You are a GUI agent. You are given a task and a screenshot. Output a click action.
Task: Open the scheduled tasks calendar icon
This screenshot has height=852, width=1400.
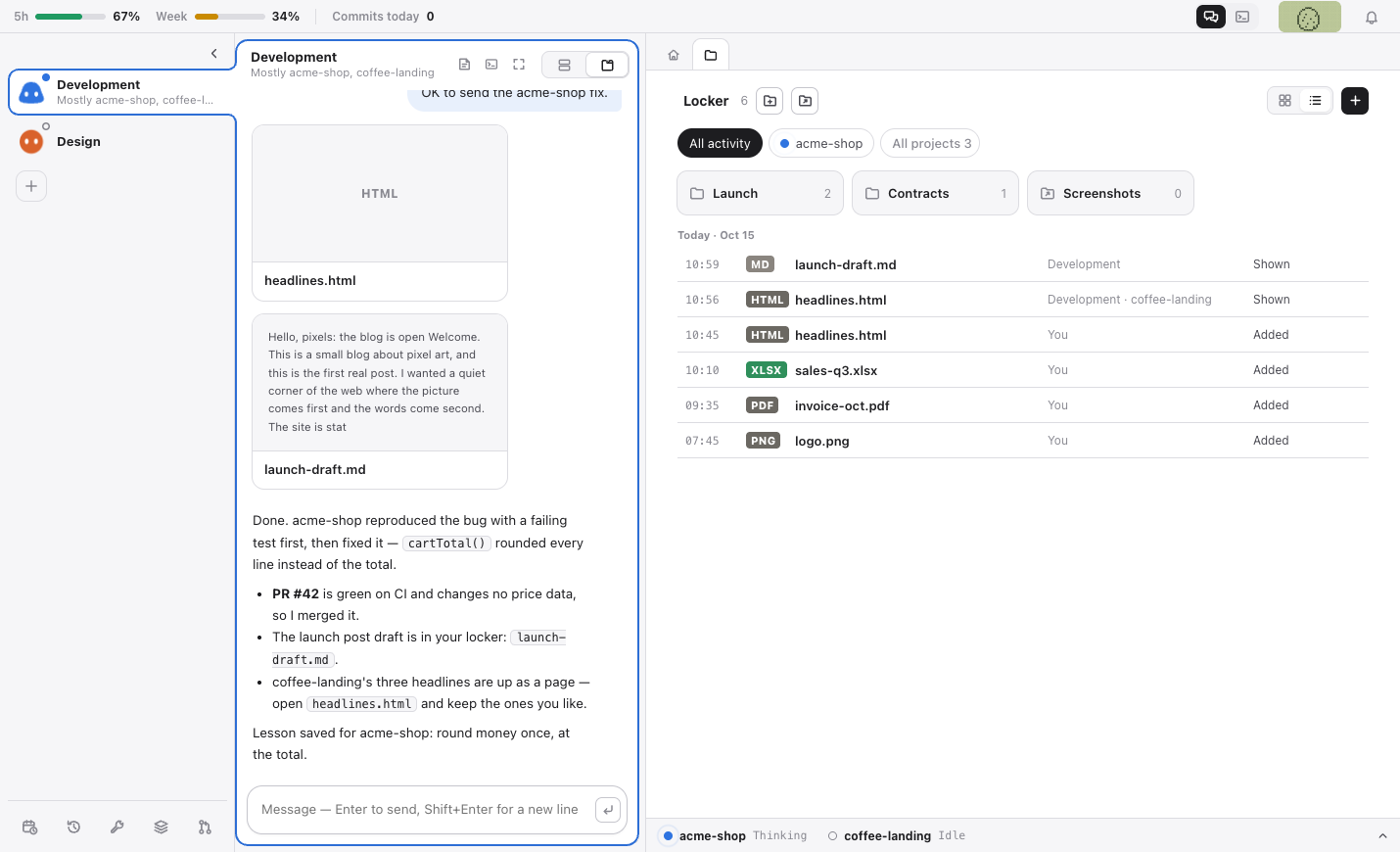click(x=29, y=828)
